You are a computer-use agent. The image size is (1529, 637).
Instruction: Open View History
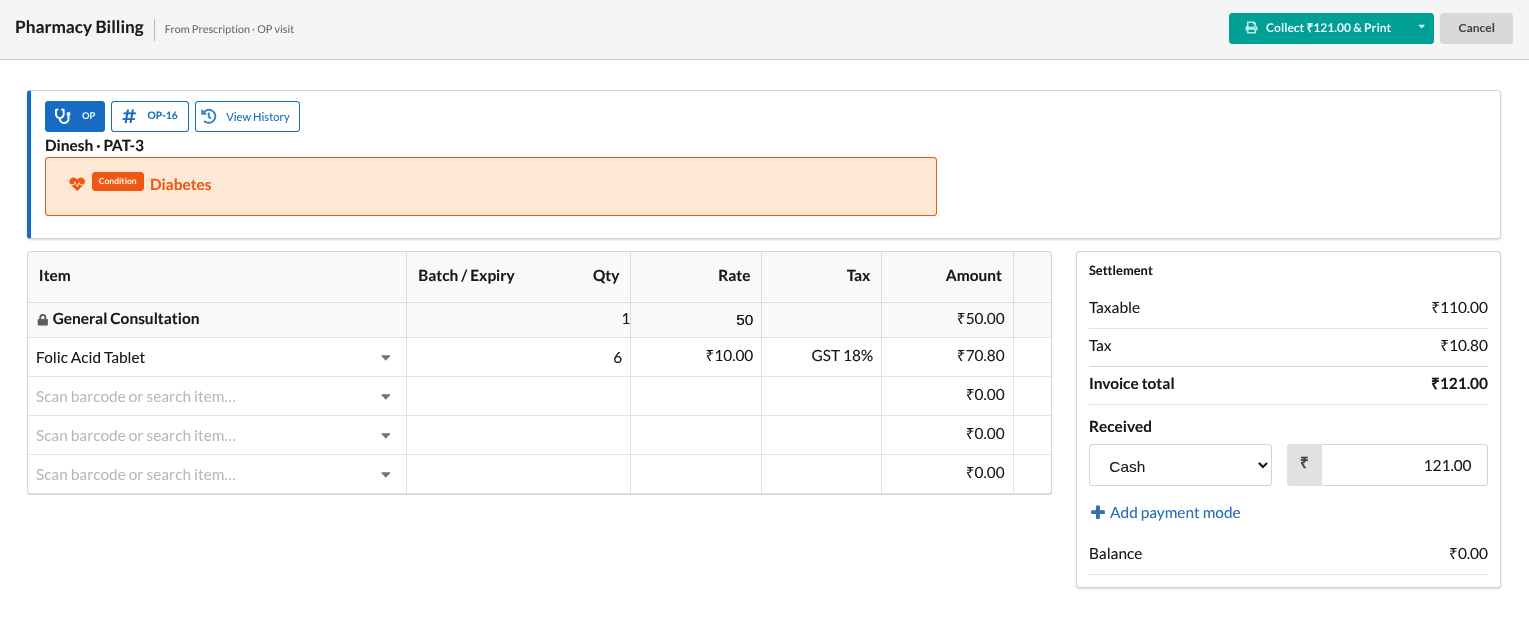click(x=247, y=116)
